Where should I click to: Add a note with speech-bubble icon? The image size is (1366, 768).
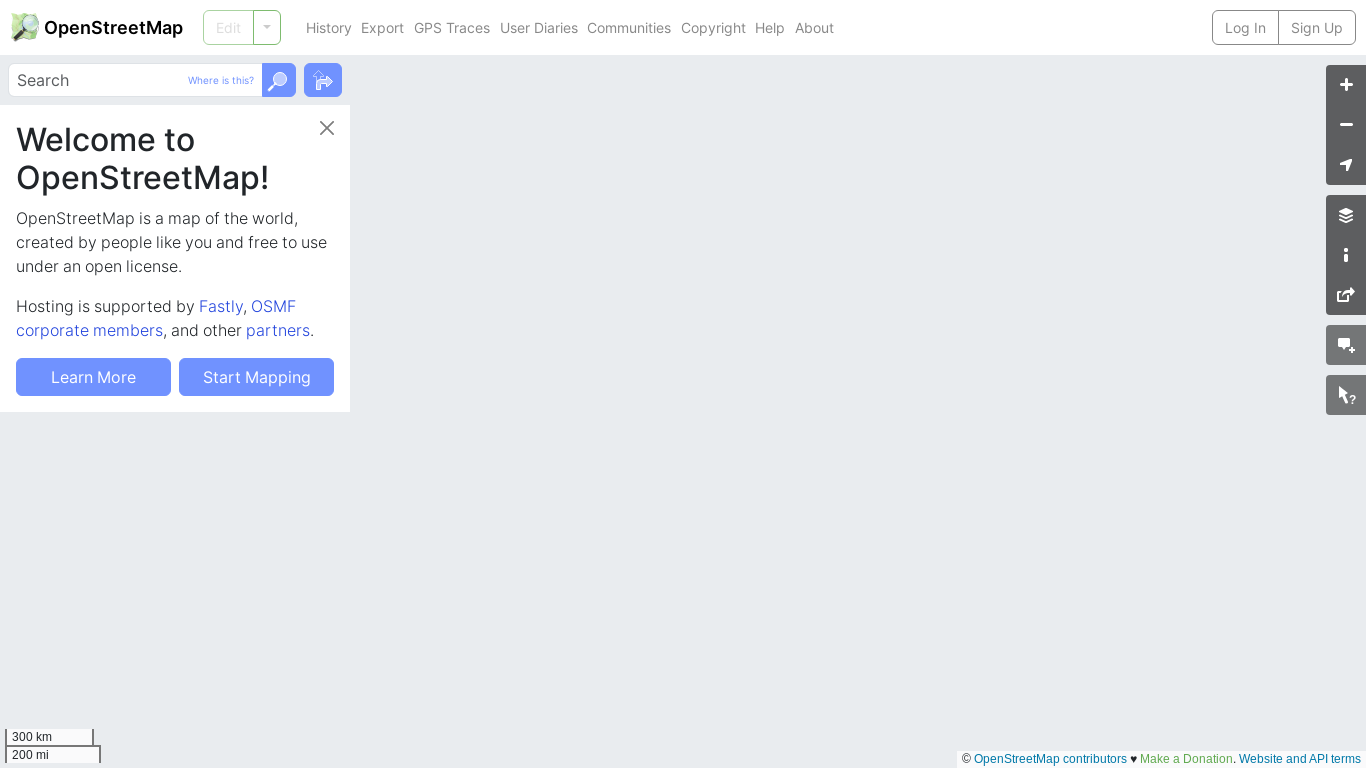(x=1346, y=345)
